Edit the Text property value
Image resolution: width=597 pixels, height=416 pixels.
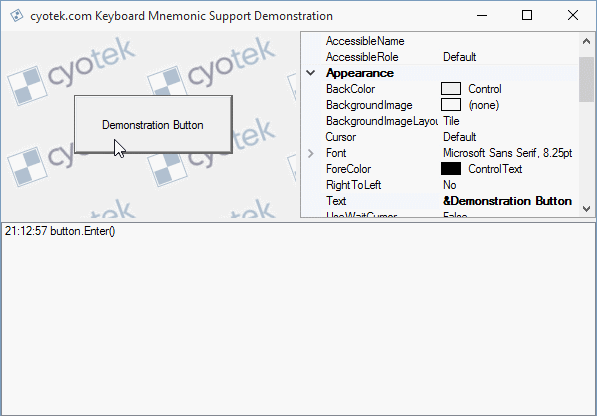click(x=509, y=201)
